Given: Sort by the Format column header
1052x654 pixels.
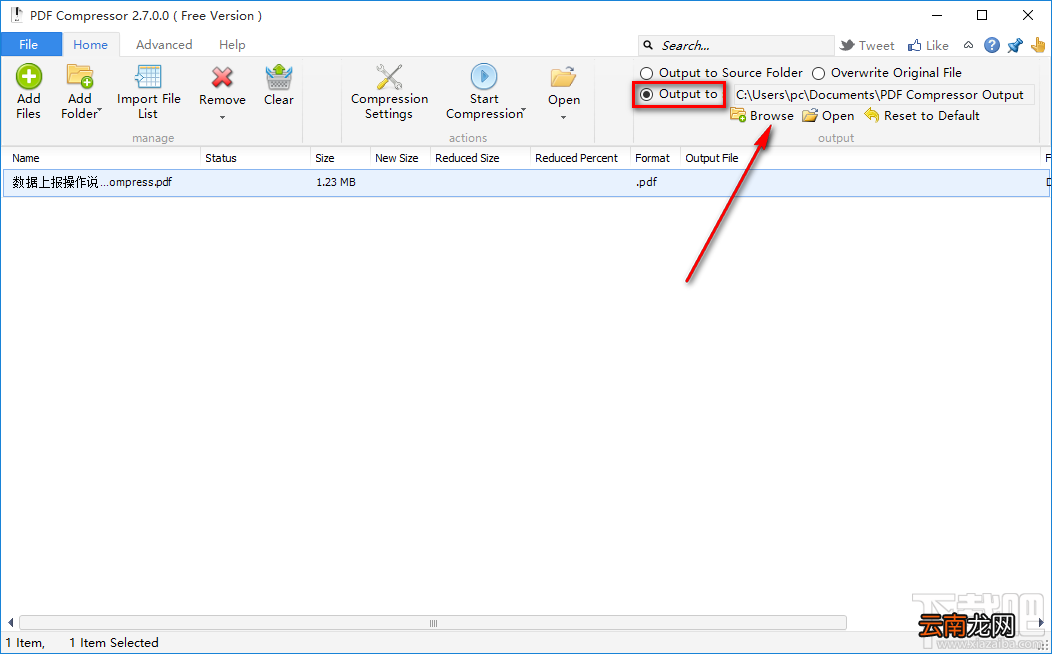Looking at the screenshot, I should coord(655,158).
